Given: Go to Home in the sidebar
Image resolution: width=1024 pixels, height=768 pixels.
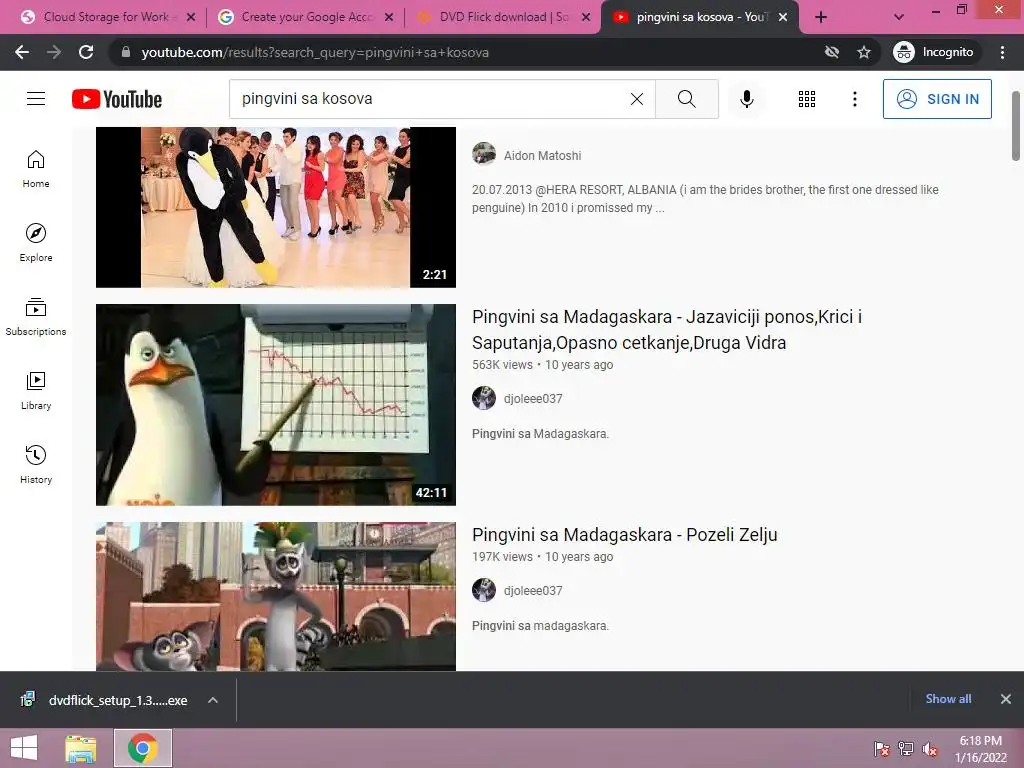Looking at the screenshot, I should (x=36, y=169).
